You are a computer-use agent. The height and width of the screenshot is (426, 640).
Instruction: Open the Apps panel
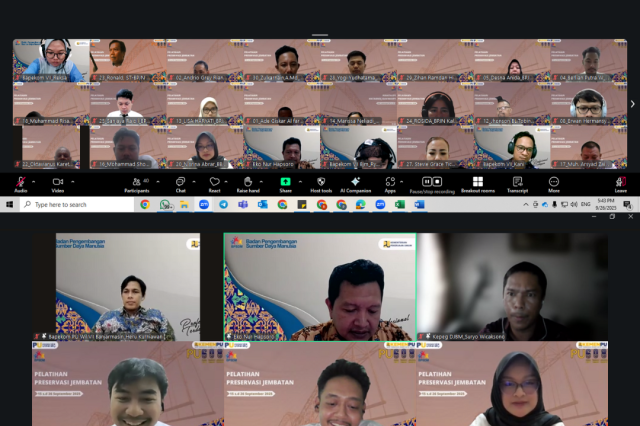click(391, 182)
